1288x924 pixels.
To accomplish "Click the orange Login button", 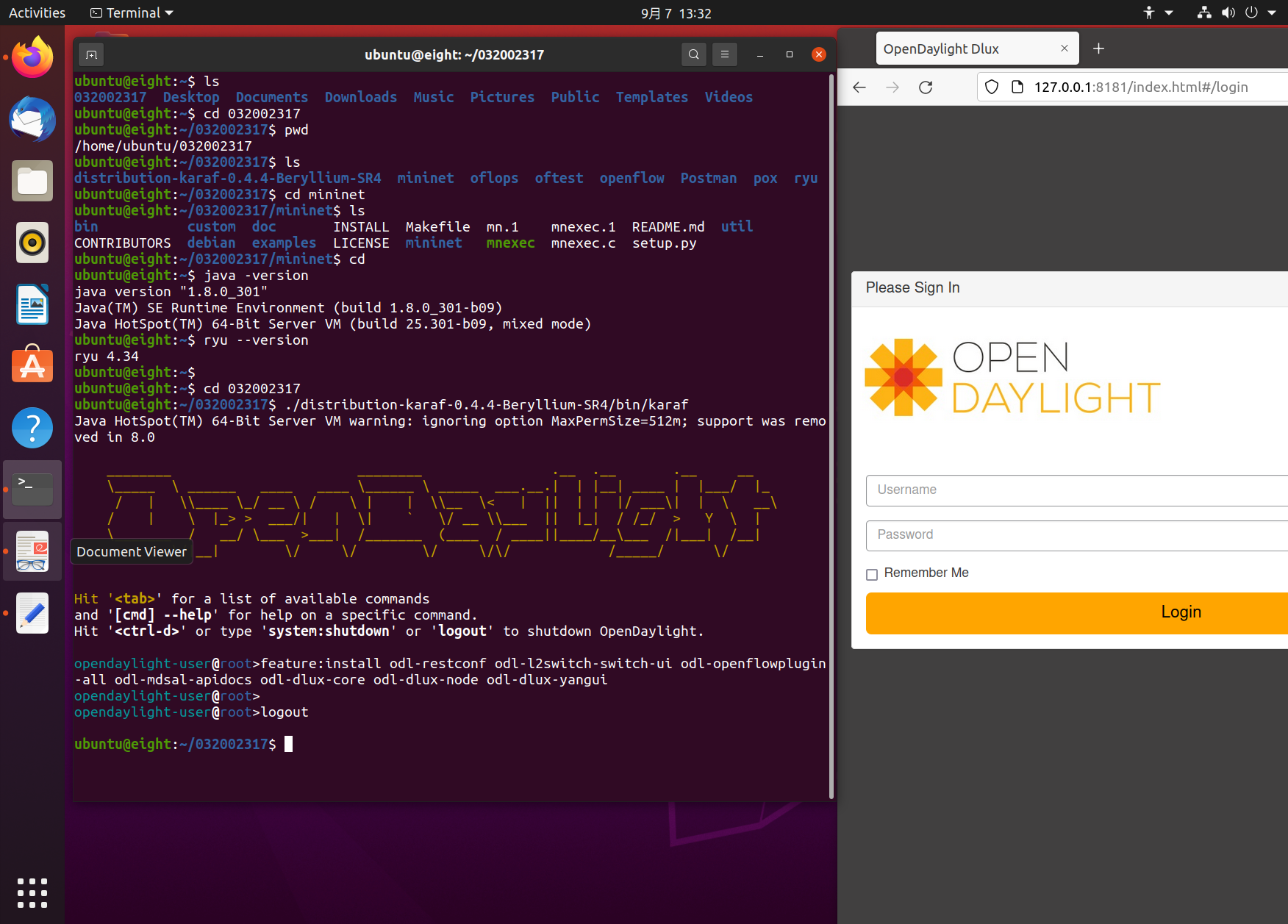I will (x=1077, y=613).
